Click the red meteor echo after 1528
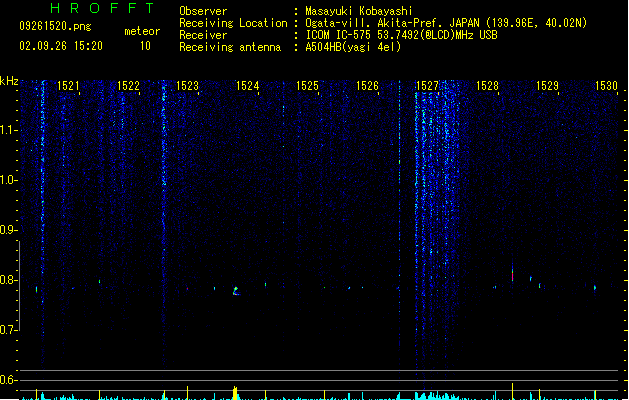The image size is (629, 400). click(x=512, y=275)
